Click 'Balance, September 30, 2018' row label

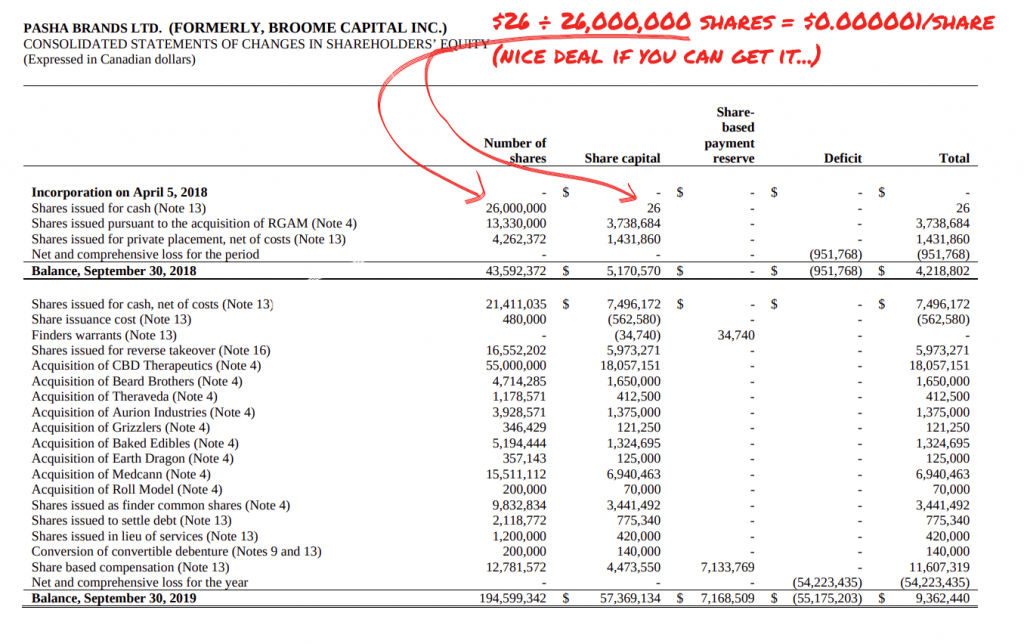114,270
